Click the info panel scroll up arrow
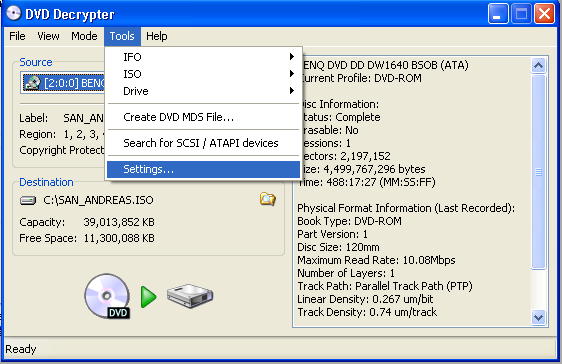Viewport: 562px width, 364px height. (x=538, y=66)
